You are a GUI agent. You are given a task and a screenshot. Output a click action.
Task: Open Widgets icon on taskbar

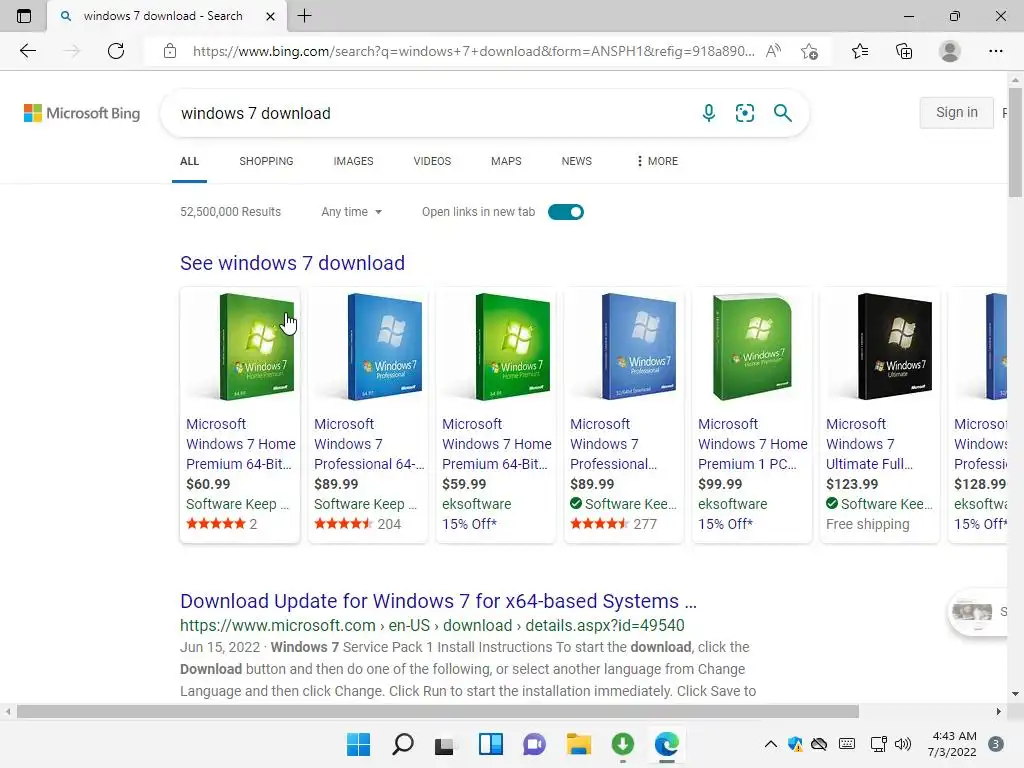click(490, 744)
